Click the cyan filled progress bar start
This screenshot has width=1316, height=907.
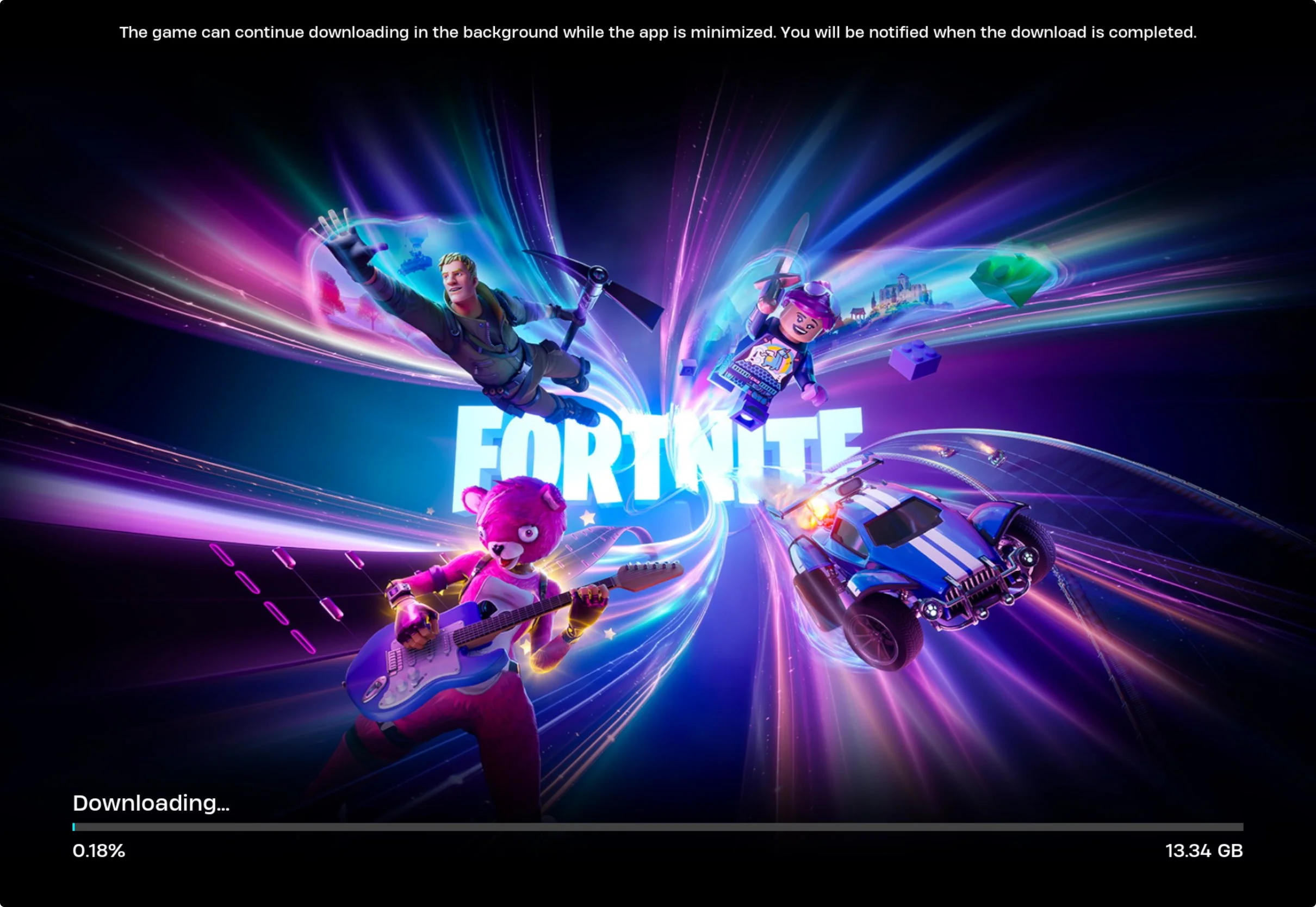tap(73, 827)
